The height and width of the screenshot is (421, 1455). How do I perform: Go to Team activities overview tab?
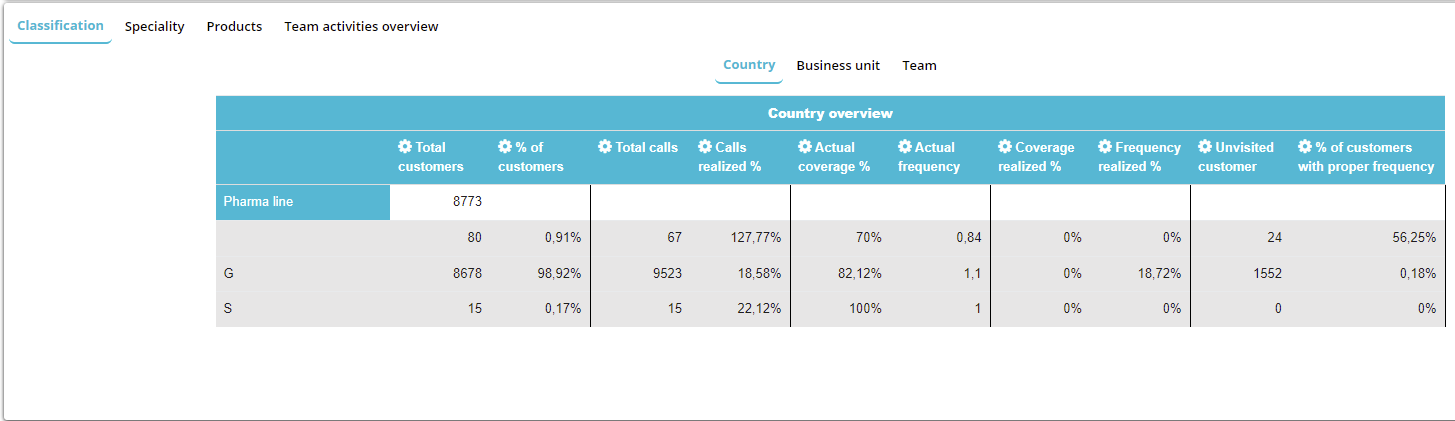coord(361,27)
